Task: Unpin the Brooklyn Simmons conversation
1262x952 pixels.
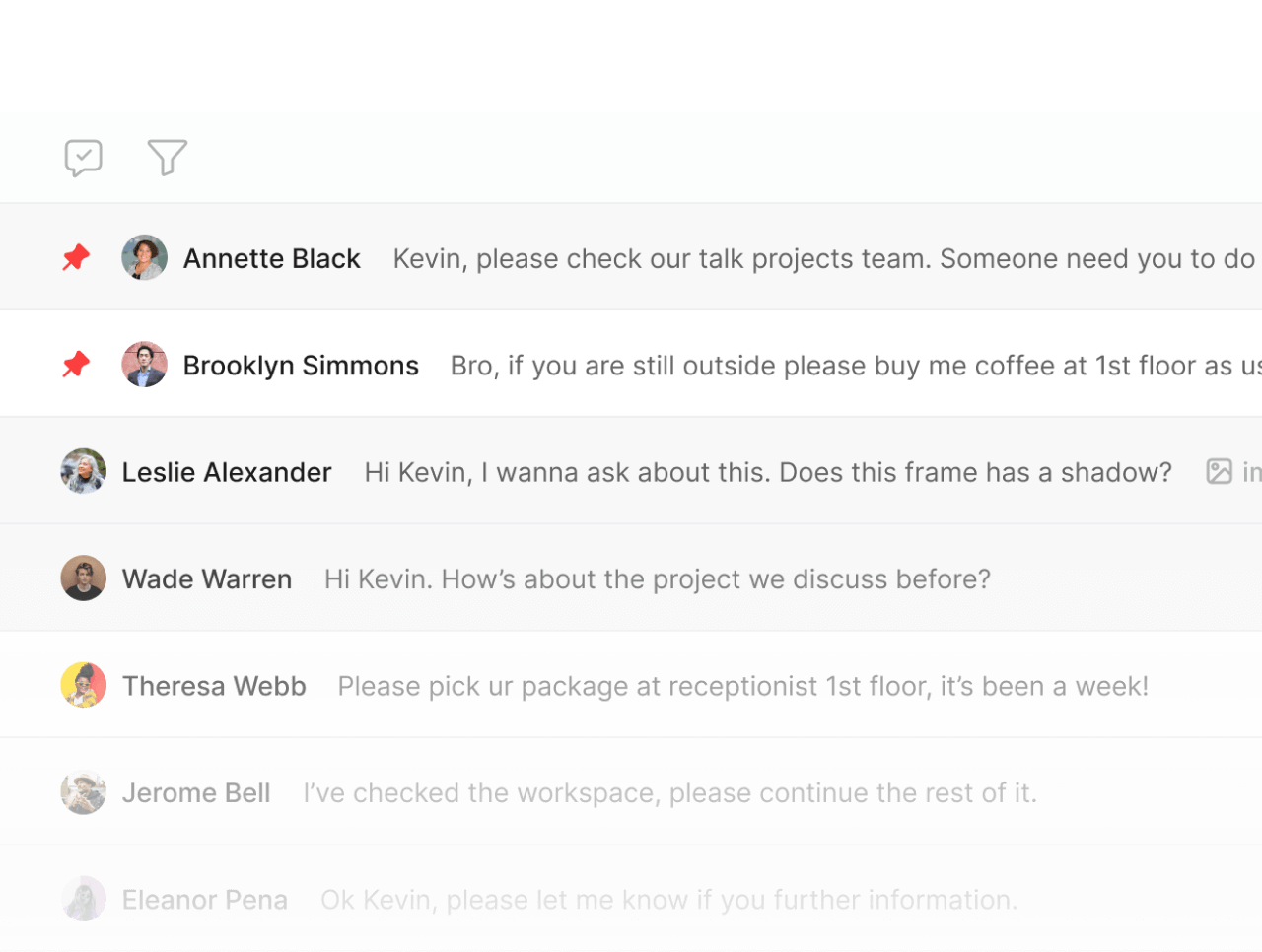Action: pyautogui.click(x=76, y=365)
